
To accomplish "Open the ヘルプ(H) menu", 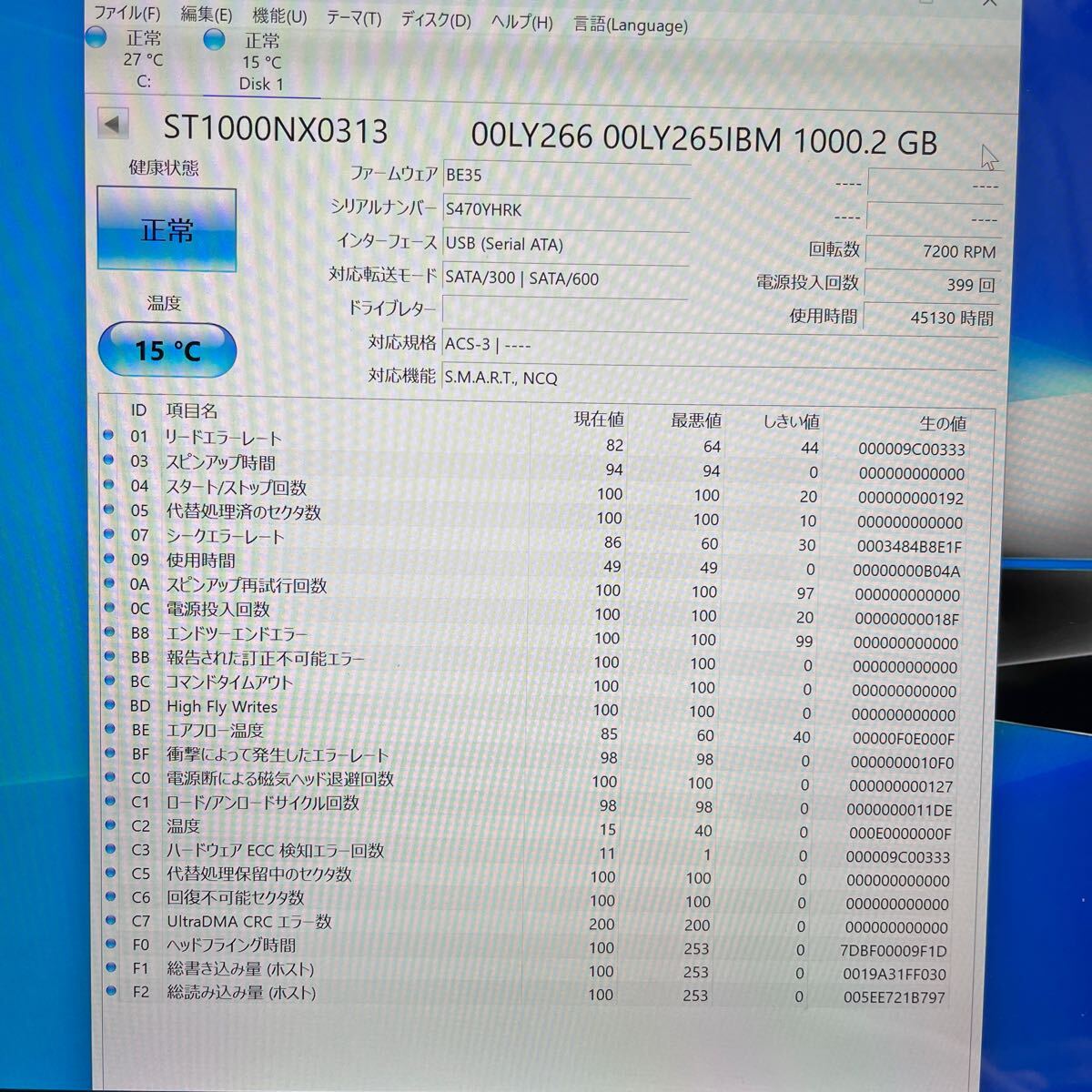I will coord(521,22).
